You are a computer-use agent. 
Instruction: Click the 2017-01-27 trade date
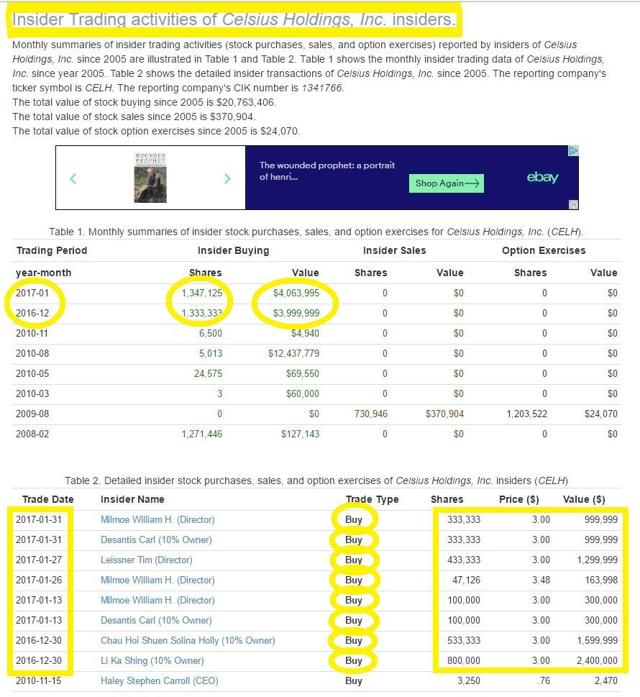[39, 560]
